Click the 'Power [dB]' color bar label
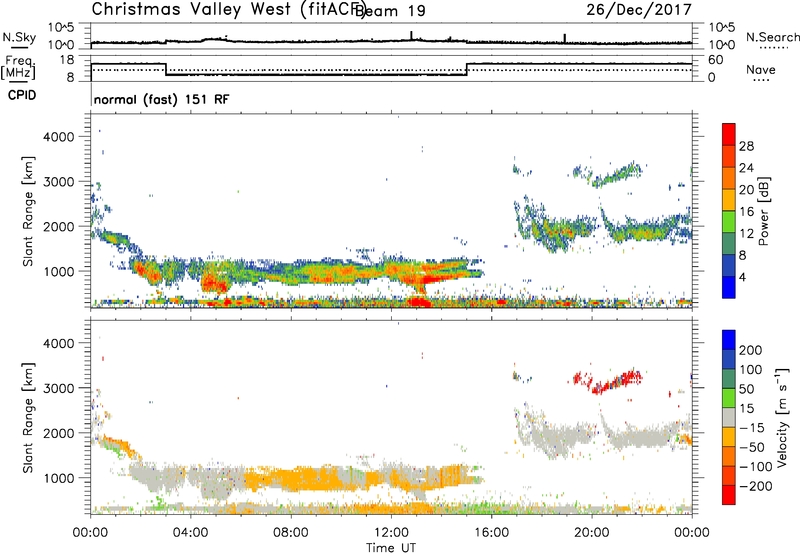Viewport: 800px width, 554px height. (x=763, y=211)
